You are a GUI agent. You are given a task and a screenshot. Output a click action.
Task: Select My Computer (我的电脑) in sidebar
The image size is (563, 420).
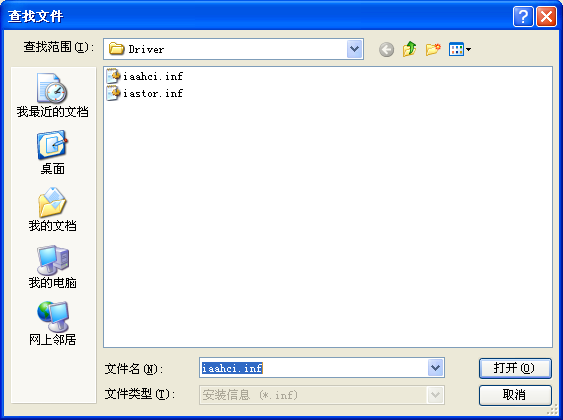coord(52,267)
